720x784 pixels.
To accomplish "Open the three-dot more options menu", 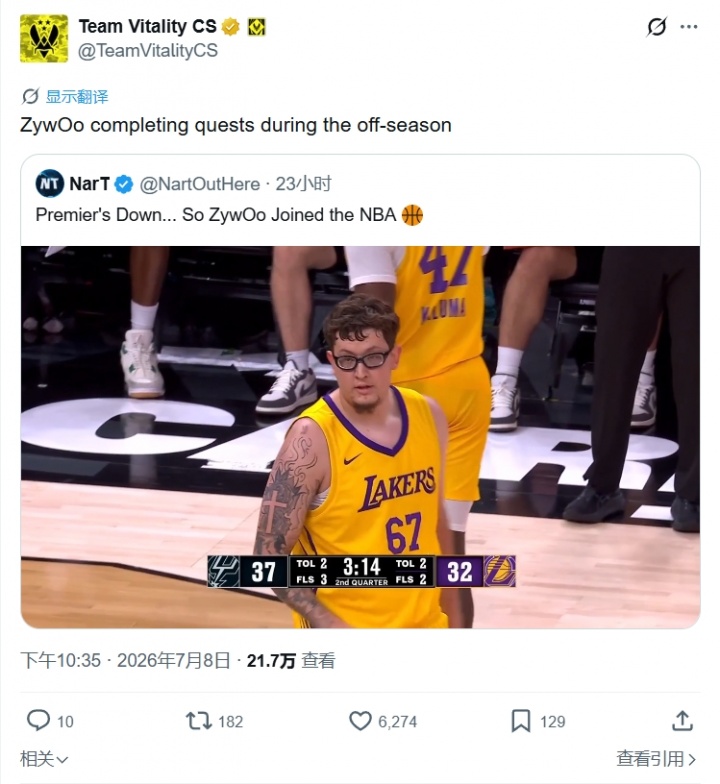I will tap(688, 26).
